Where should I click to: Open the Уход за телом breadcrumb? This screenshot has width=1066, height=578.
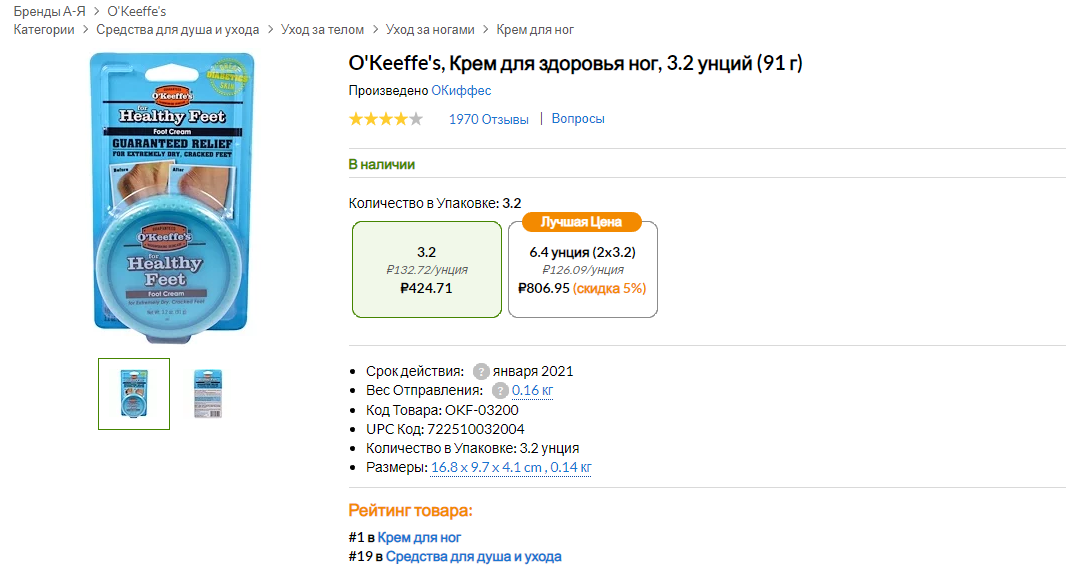pos(323,30)
